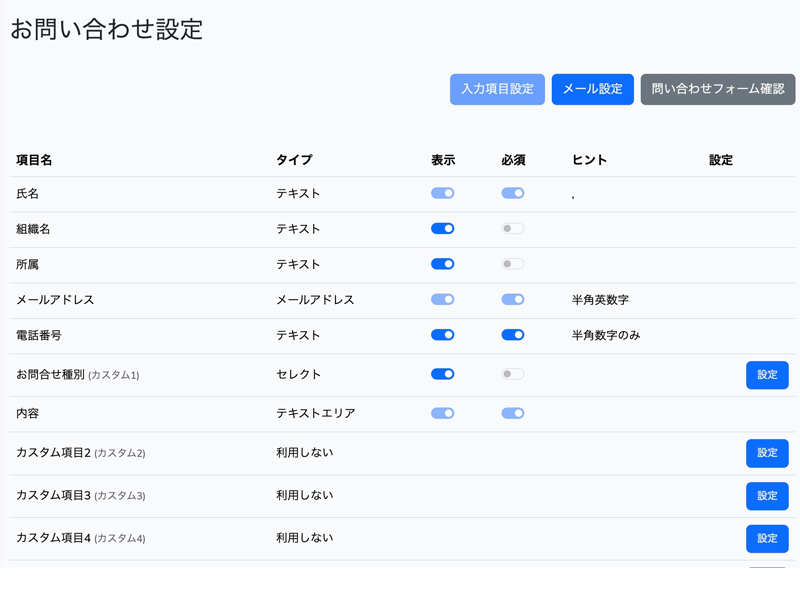Disable 表示 for お問合せ種別

click(442, 374)
